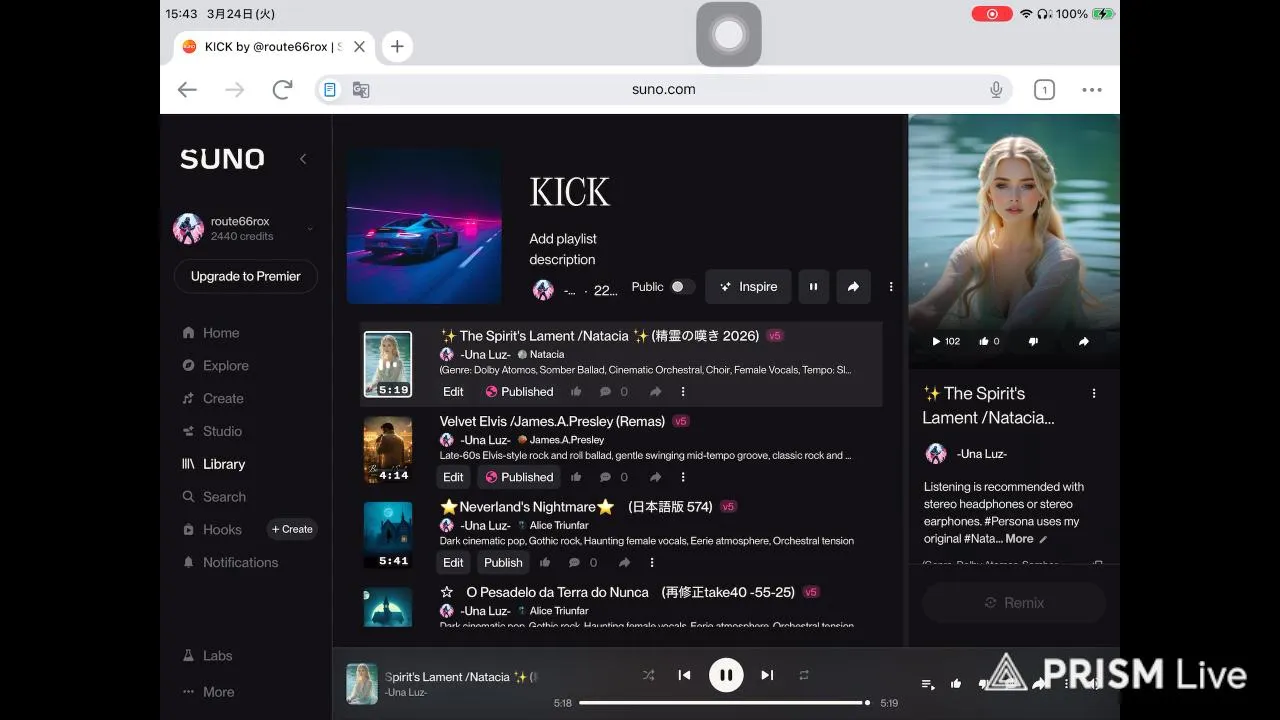Like The Spirit's Lament in list
Viewport: 1280px width, 720px height.
click(x=576, y=392)
